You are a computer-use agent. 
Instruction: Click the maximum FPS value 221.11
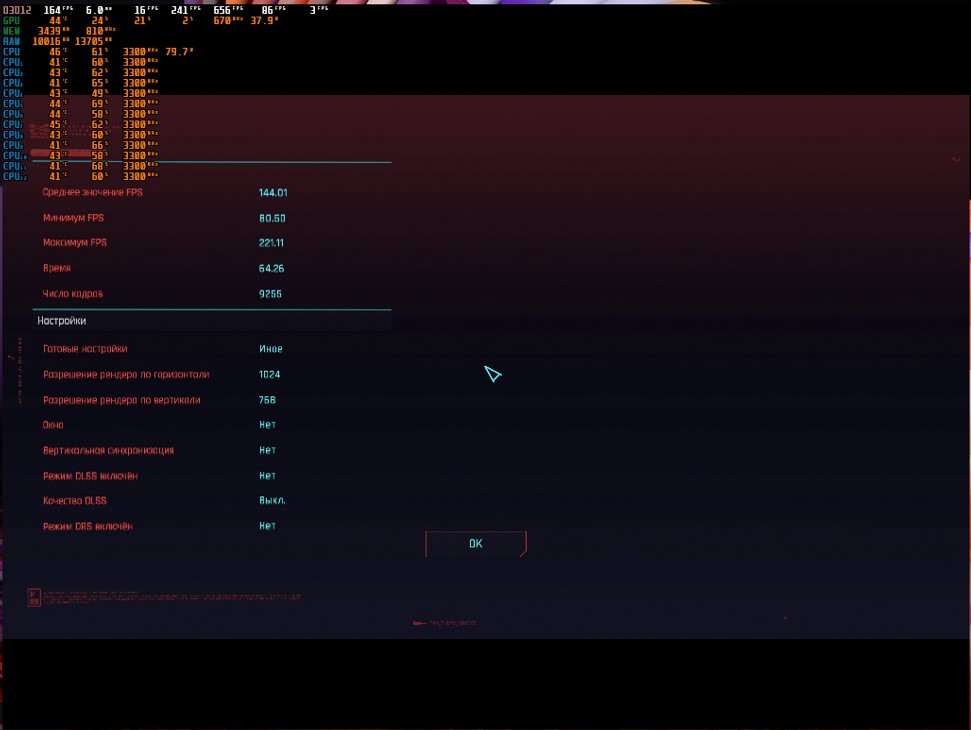pyautogui.click(x=271, y=243)
